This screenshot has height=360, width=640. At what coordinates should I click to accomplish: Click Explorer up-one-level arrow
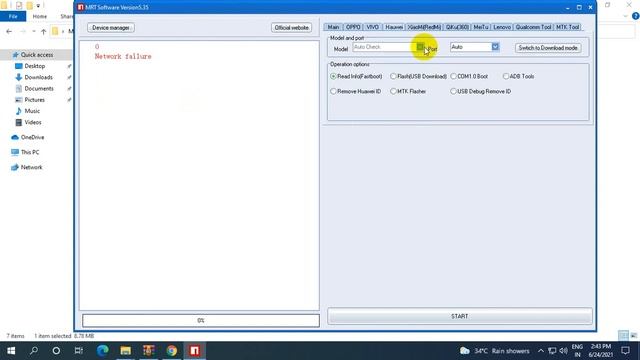(x=44, y=31)
